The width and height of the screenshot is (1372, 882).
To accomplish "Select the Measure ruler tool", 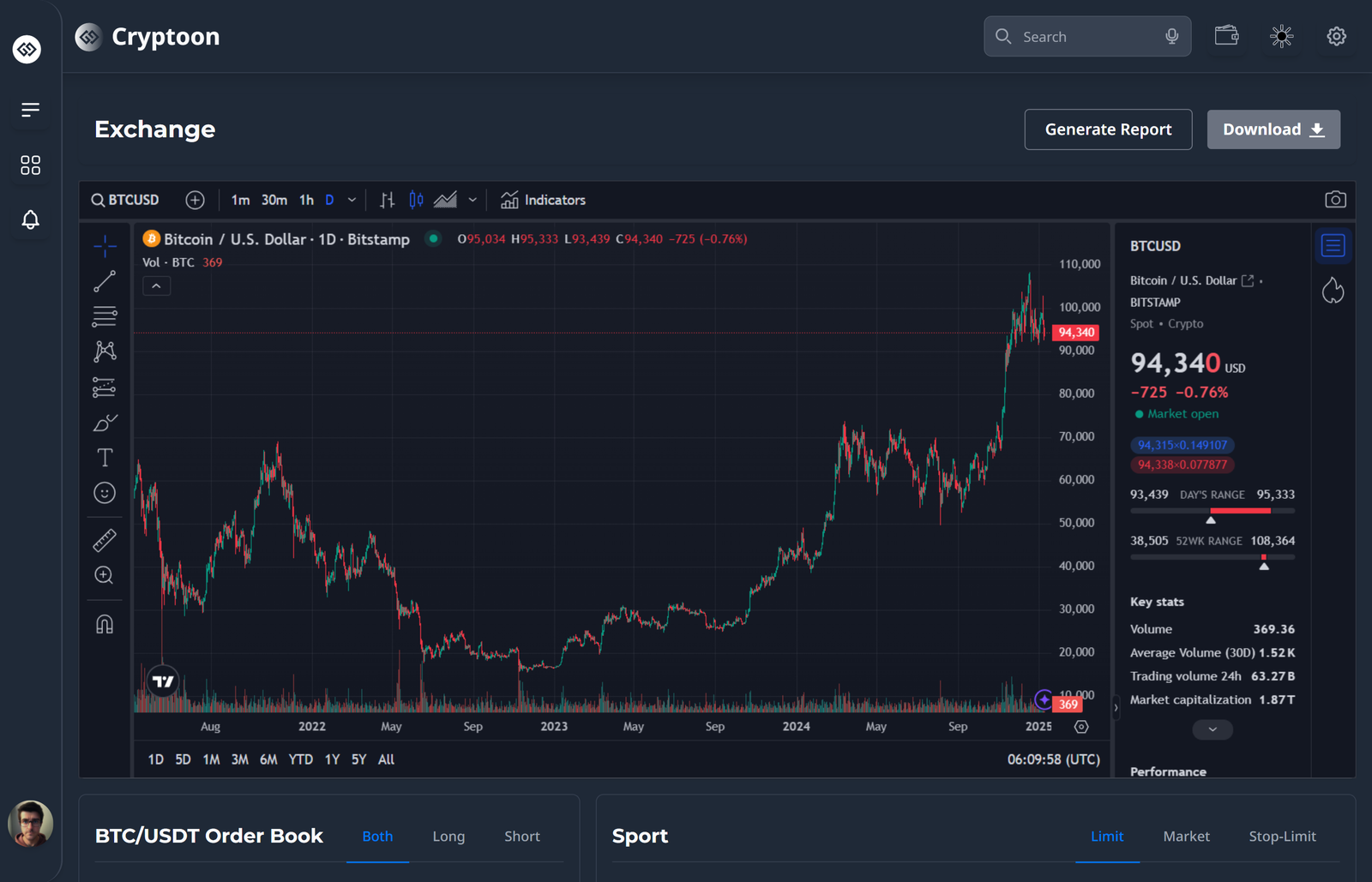I will pos(104,540).
